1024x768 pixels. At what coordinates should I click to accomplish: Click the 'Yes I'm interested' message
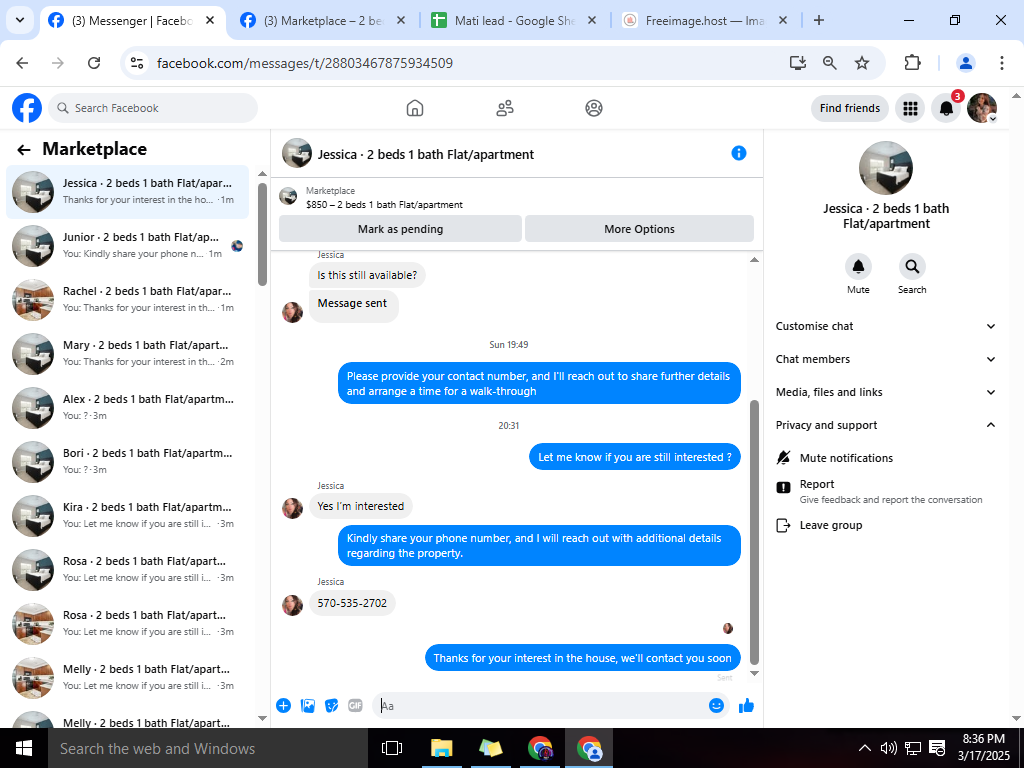coord(360,506)
